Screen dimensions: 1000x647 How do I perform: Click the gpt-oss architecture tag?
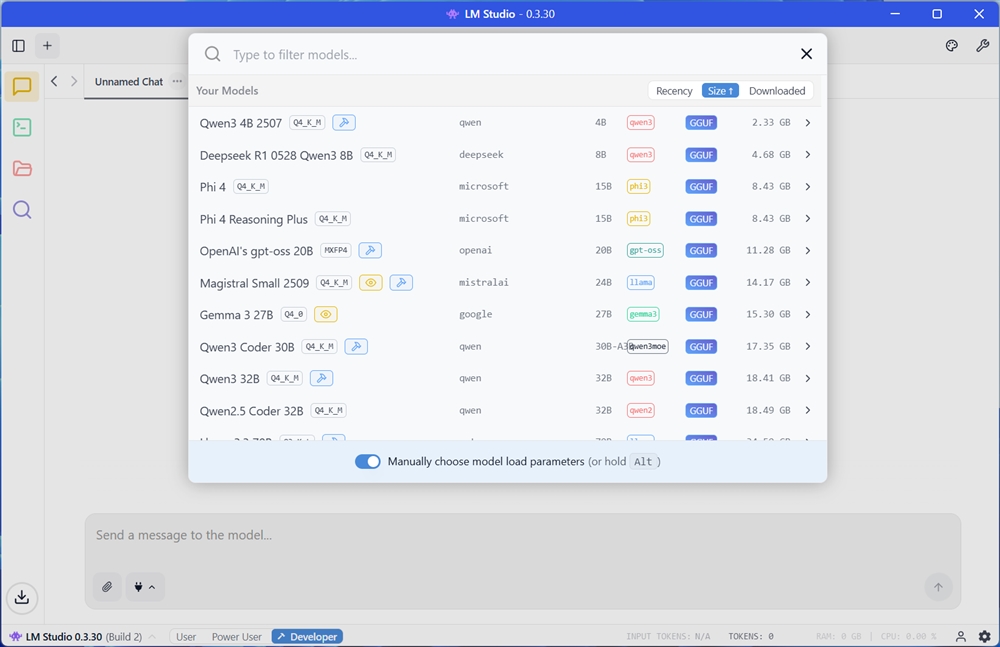coord(645,250)
